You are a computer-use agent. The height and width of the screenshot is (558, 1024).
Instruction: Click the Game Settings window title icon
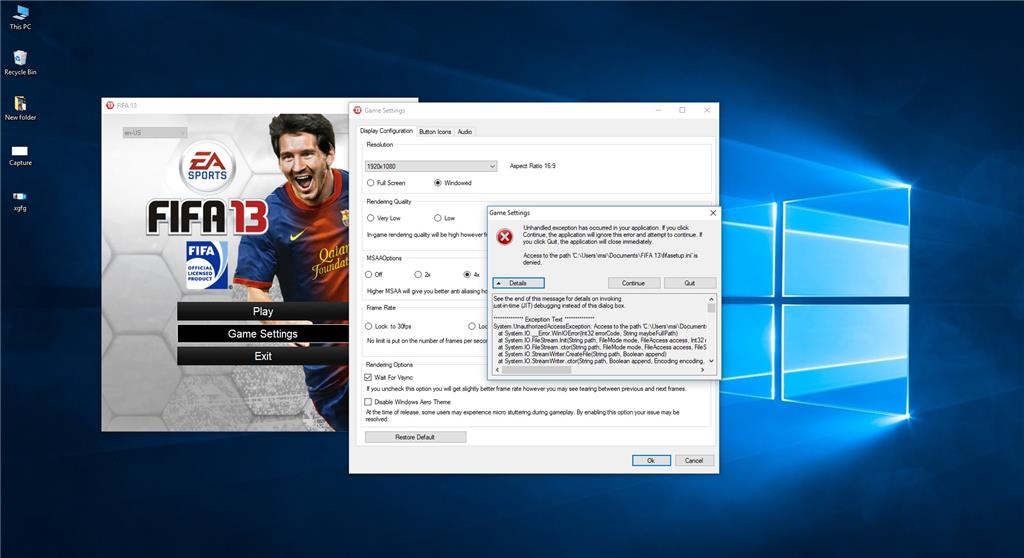[357, 110]
